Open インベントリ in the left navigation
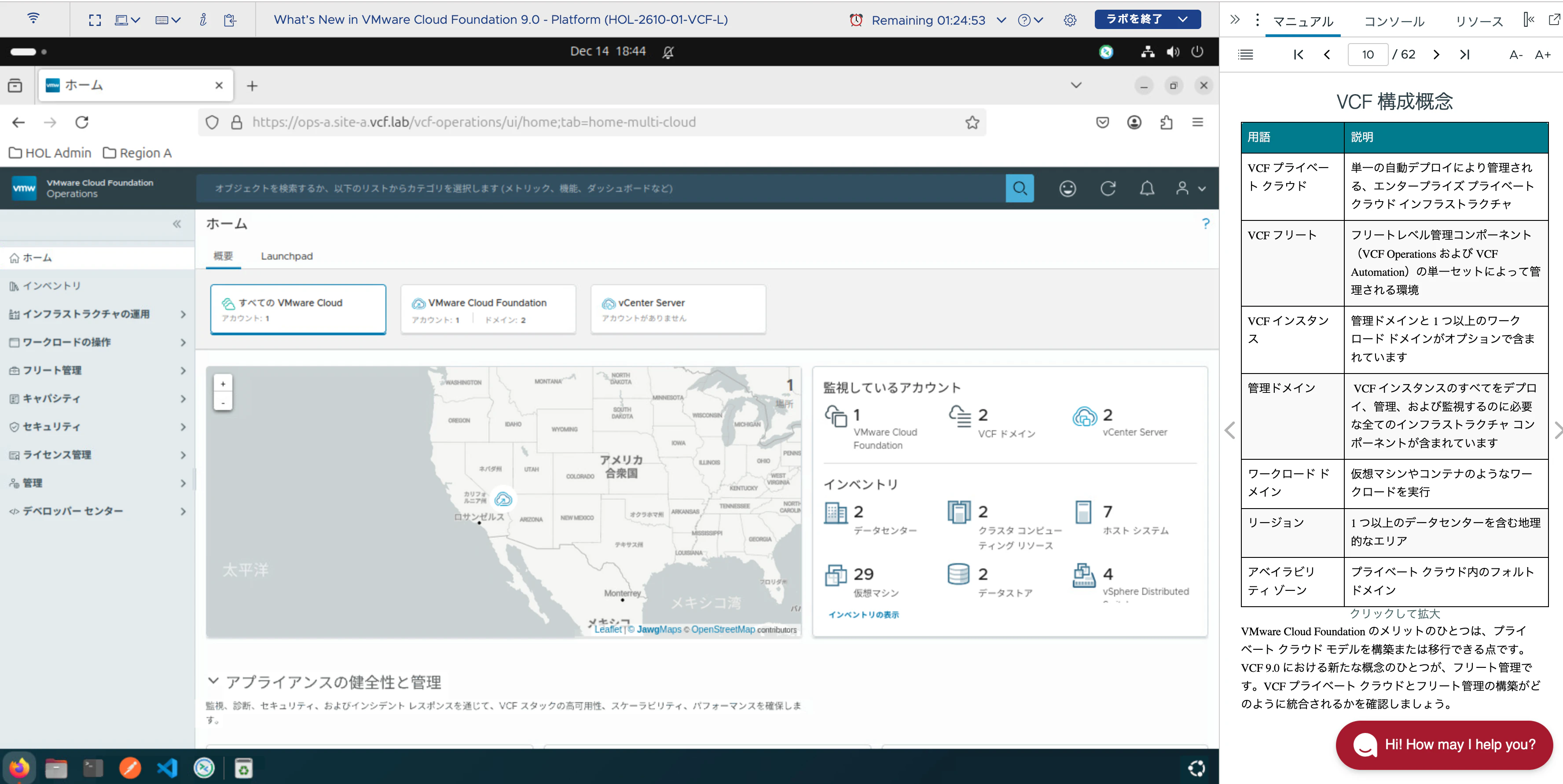 pos(97,286)
